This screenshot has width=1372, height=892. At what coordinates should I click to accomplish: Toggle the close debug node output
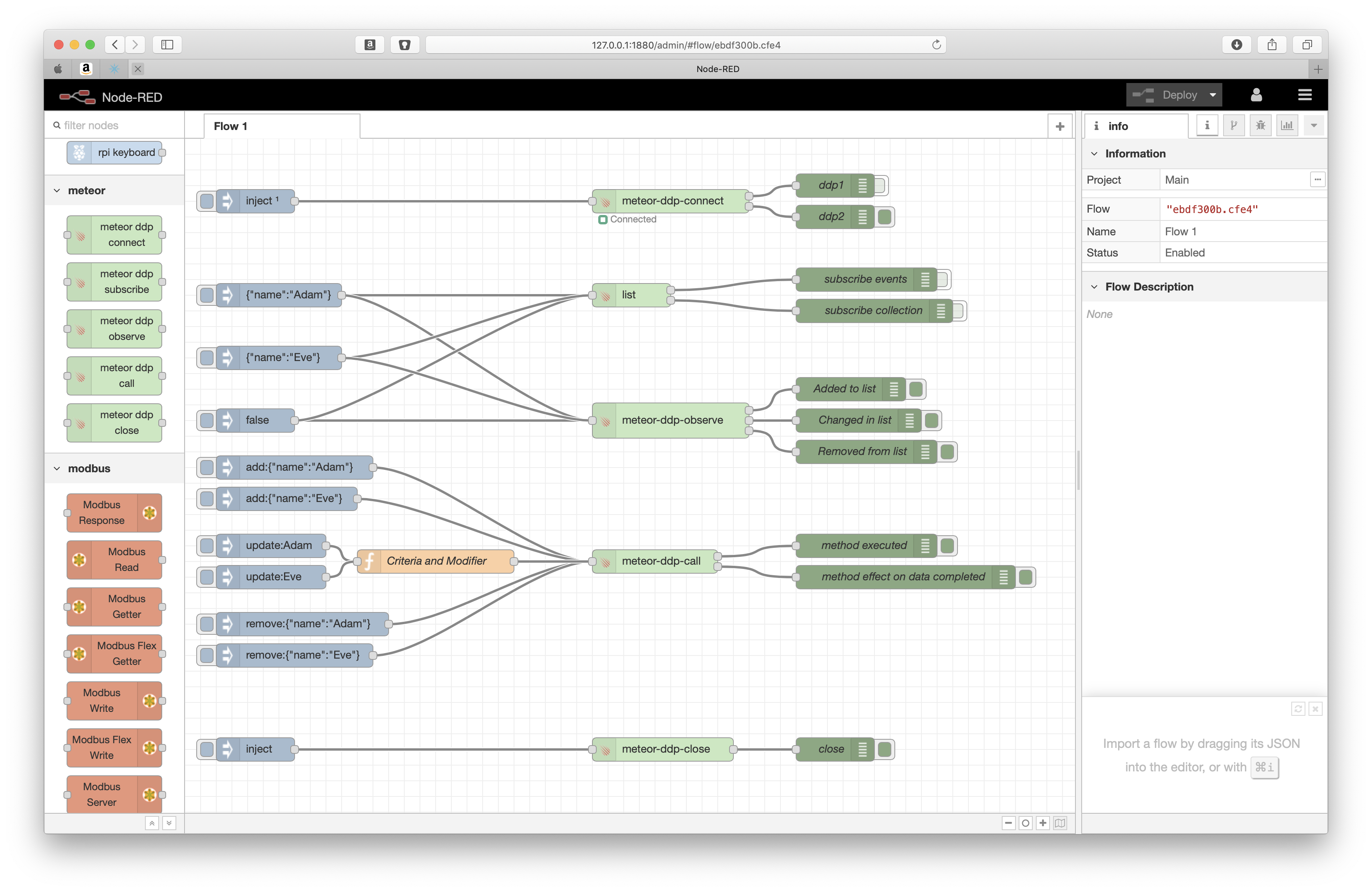point(885,750)
